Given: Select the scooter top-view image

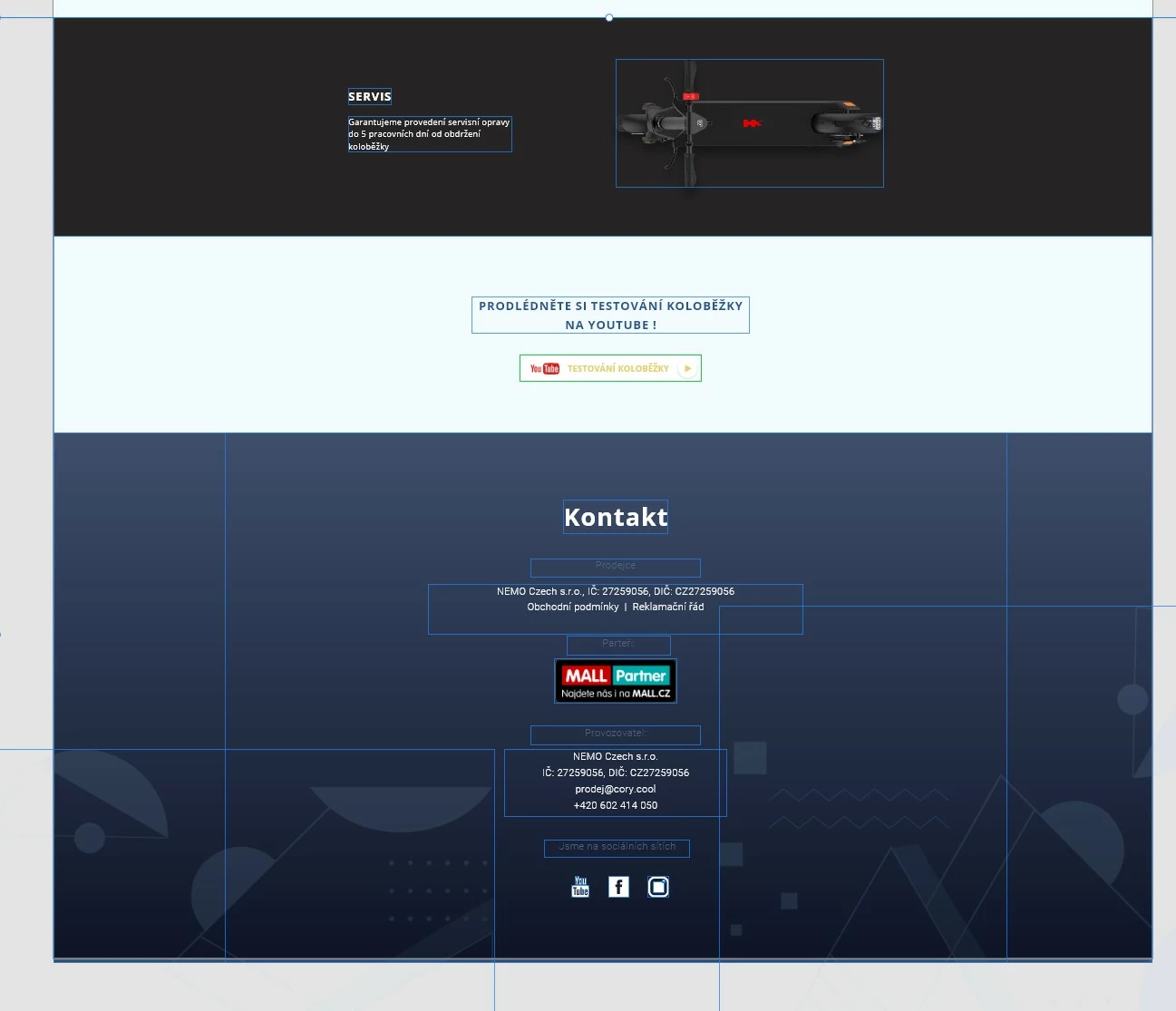Looking at the screenshot, I should click(750, 123).
